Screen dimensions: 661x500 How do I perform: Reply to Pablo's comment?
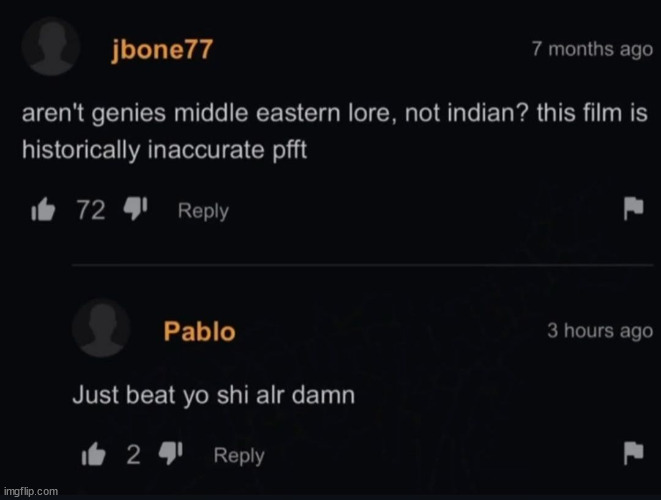click(x=239, y=456)
